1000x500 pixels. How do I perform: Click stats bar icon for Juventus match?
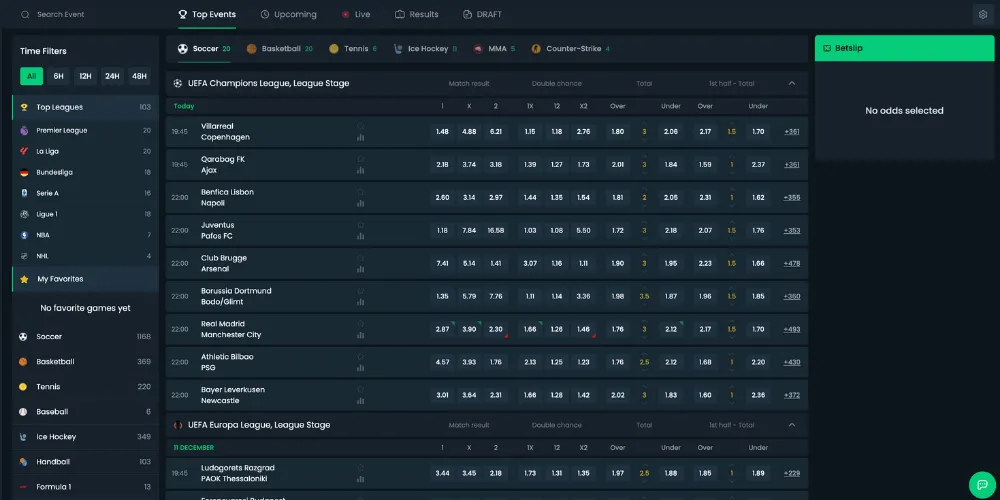(360, 236)
